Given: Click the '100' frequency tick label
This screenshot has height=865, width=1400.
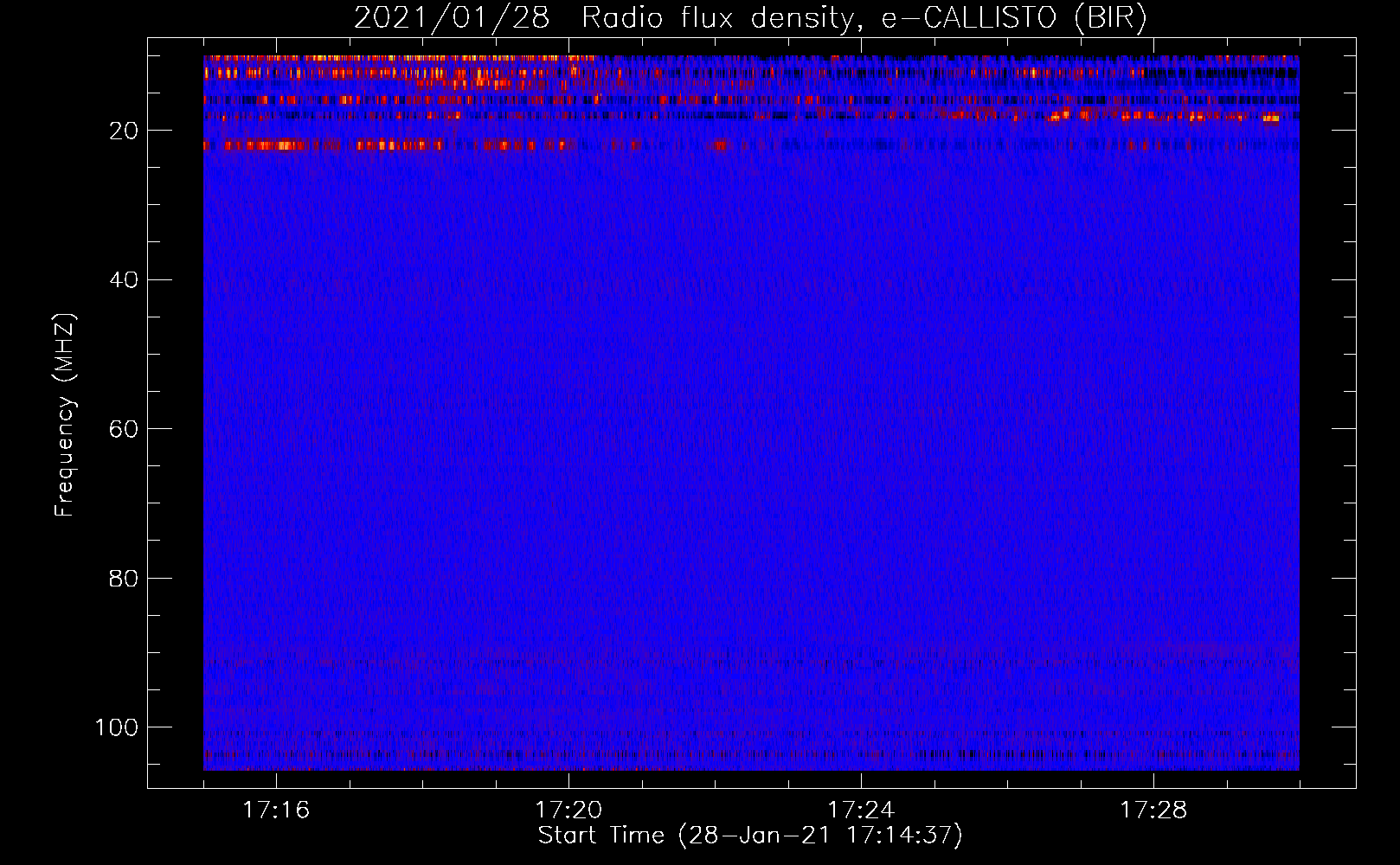Looking at the screenshot, I should click(x=117, y=727).
